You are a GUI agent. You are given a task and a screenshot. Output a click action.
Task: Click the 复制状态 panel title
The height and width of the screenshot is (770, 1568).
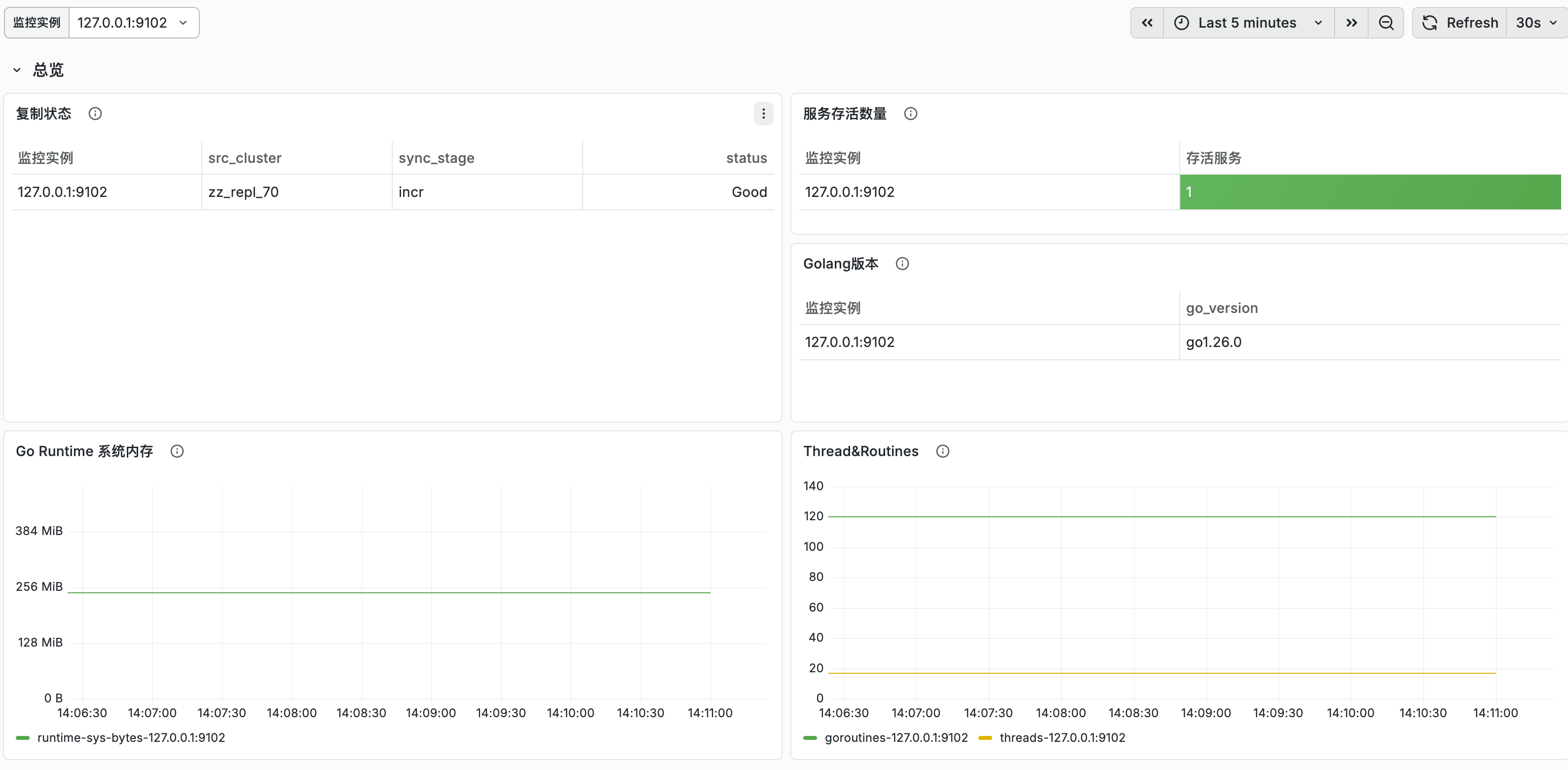43,114
